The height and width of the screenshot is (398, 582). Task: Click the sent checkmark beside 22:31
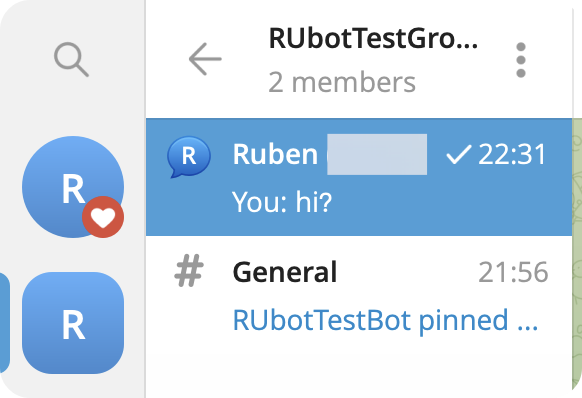[x=459, y=154]
